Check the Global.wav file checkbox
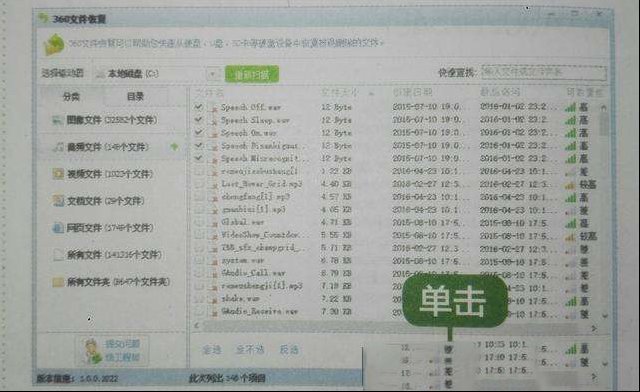640x392 pixels. point(199,223)
